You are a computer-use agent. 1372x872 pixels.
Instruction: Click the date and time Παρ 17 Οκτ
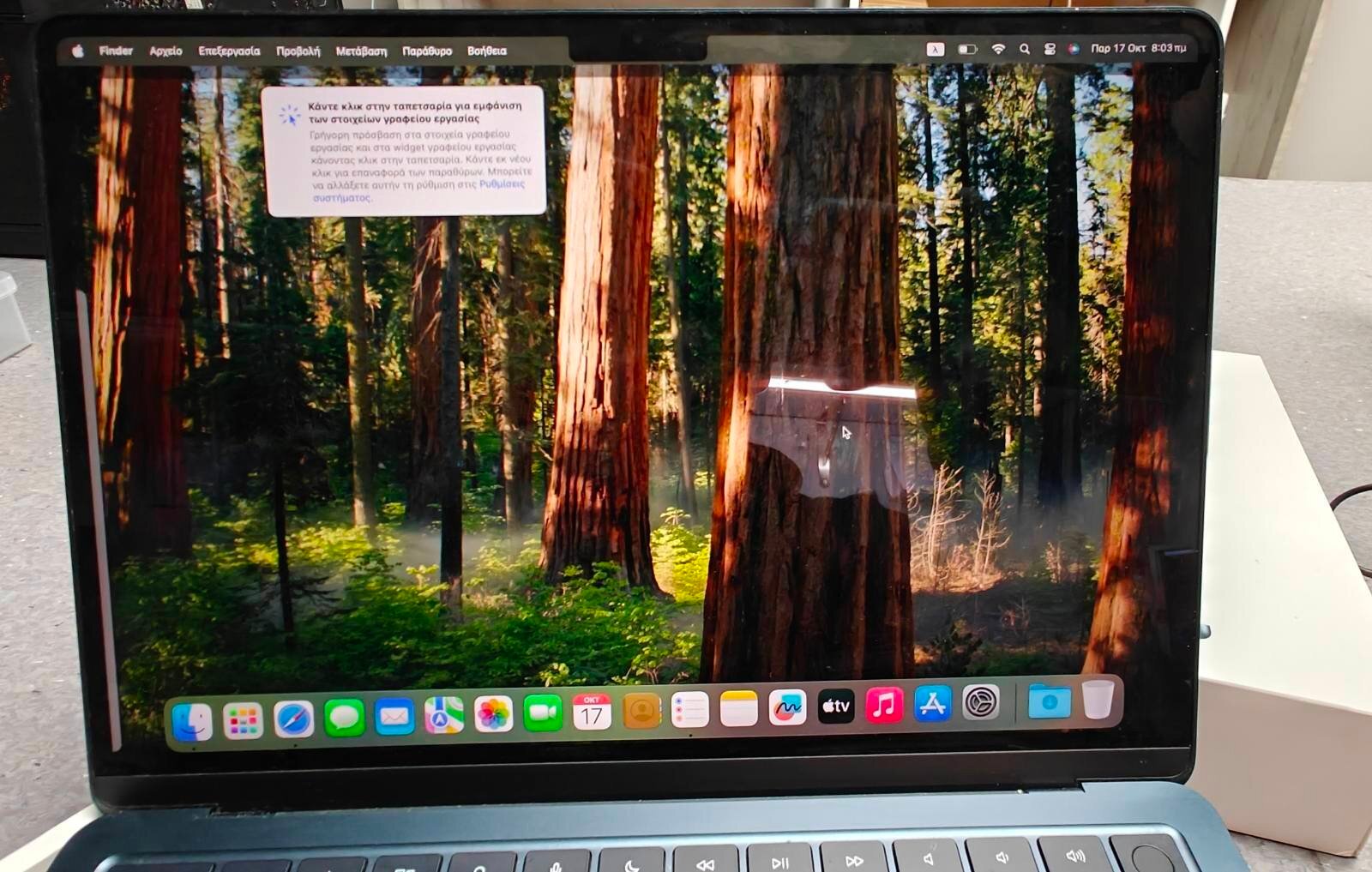coord(1138,48)
